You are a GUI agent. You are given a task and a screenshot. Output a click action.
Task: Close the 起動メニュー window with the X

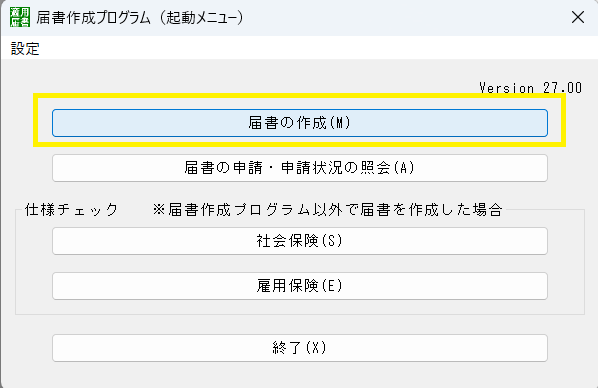[x=578, y=17]
